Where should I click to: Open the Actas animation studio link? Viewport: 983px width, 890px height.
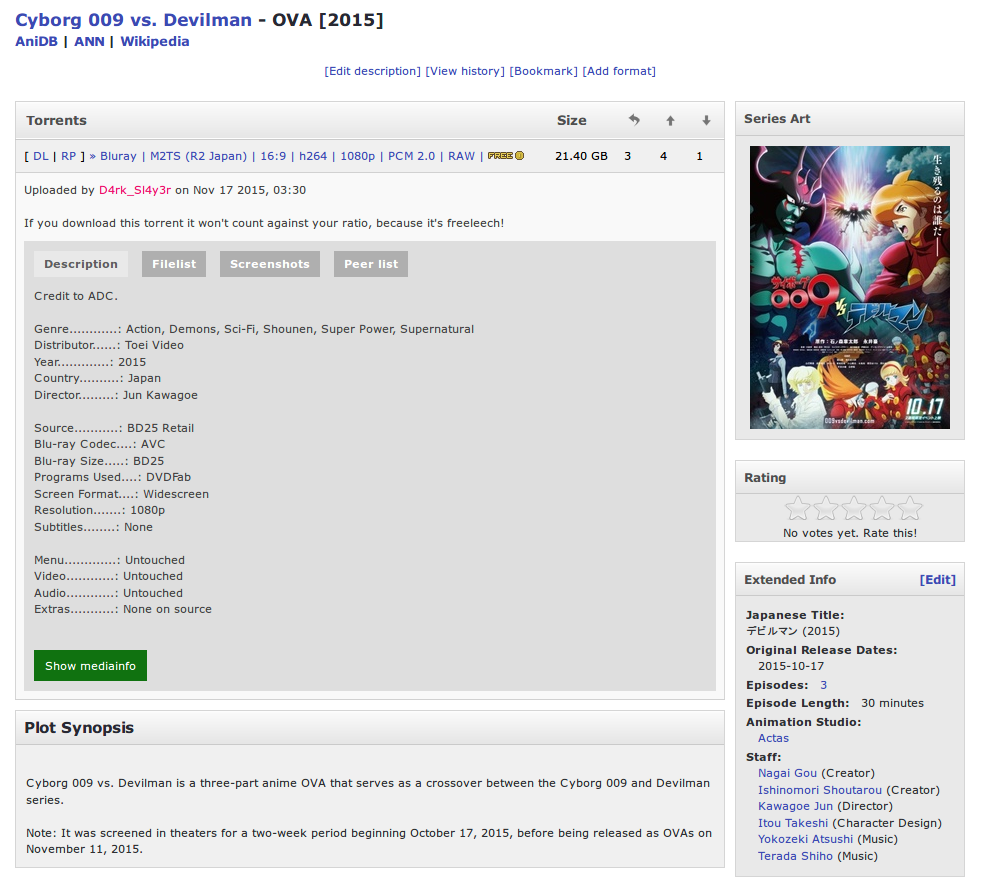coord(773,738)
